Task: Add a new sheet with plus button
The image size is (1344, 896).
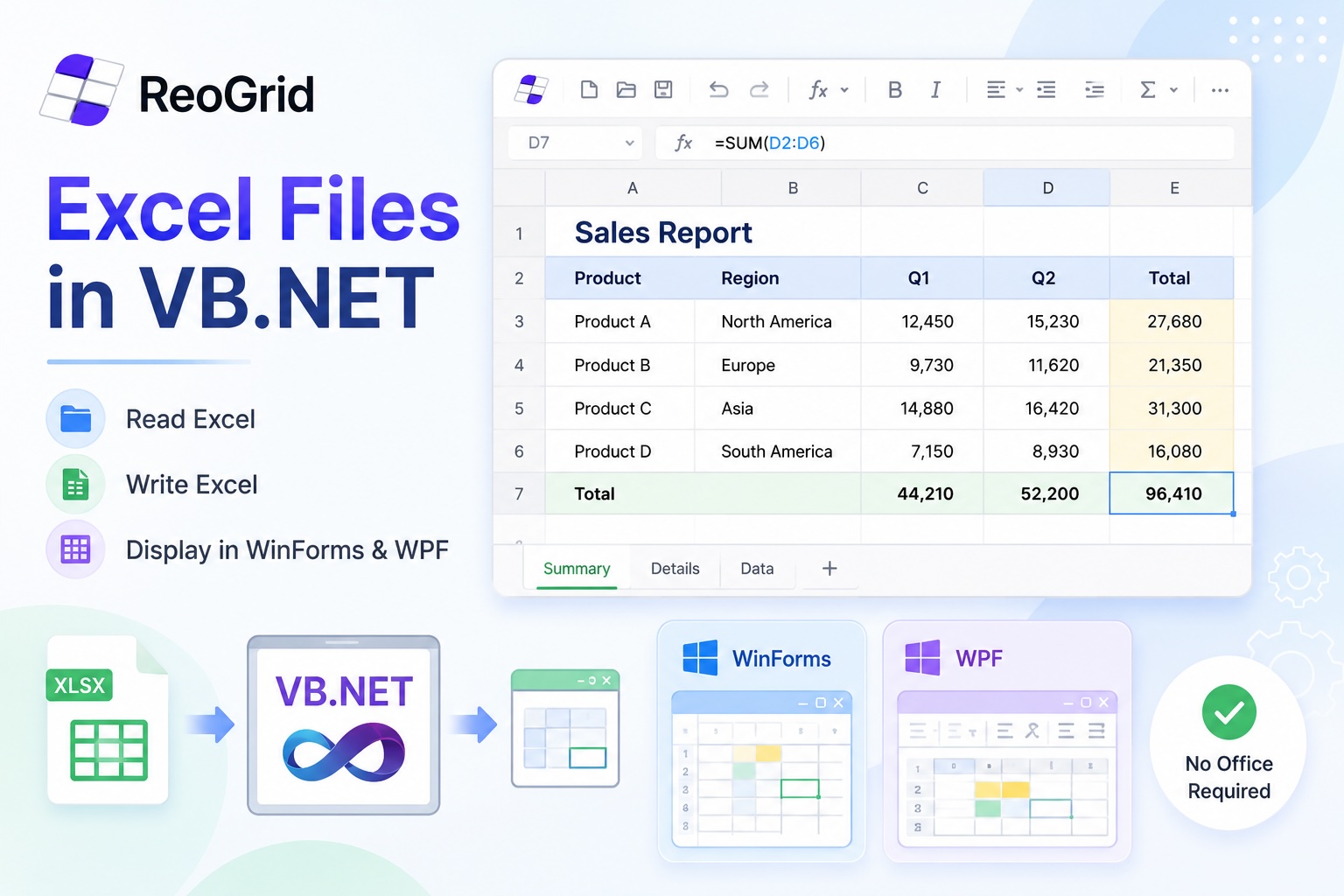Action: coord(829,569)
